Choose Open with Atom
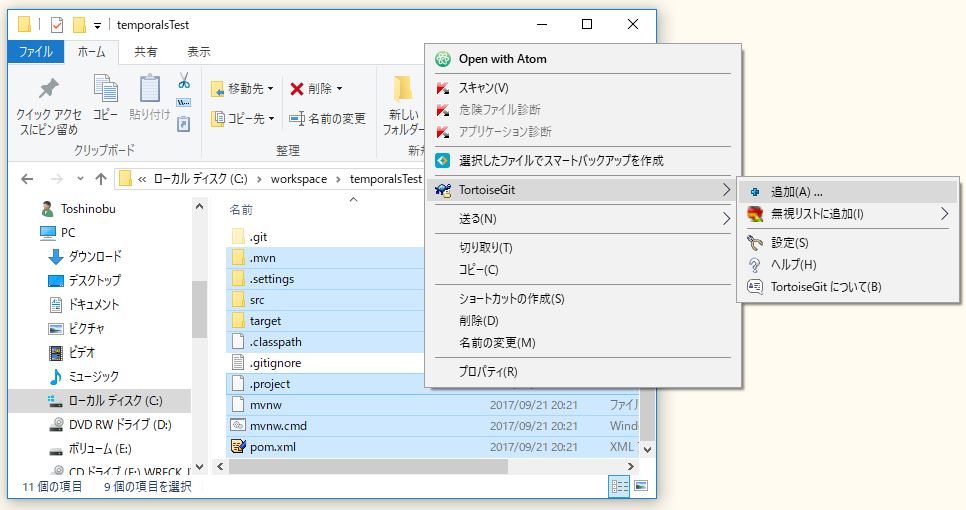Viewport: 966px width, 510px height. tap(582, 59)
